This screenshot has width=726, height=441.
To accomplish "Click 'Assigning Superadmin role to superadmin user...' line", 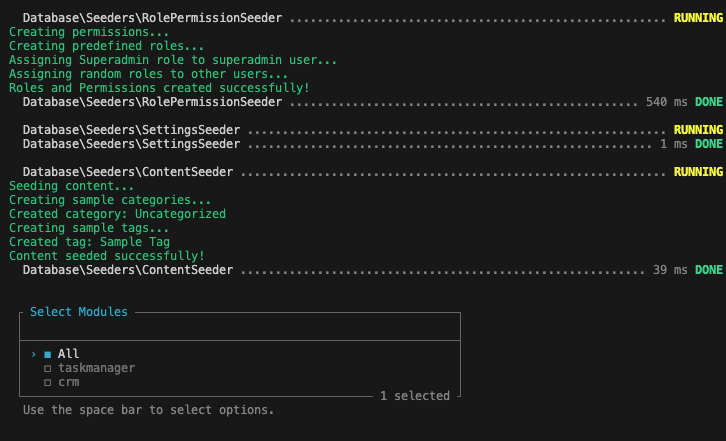I will point(173,60).
